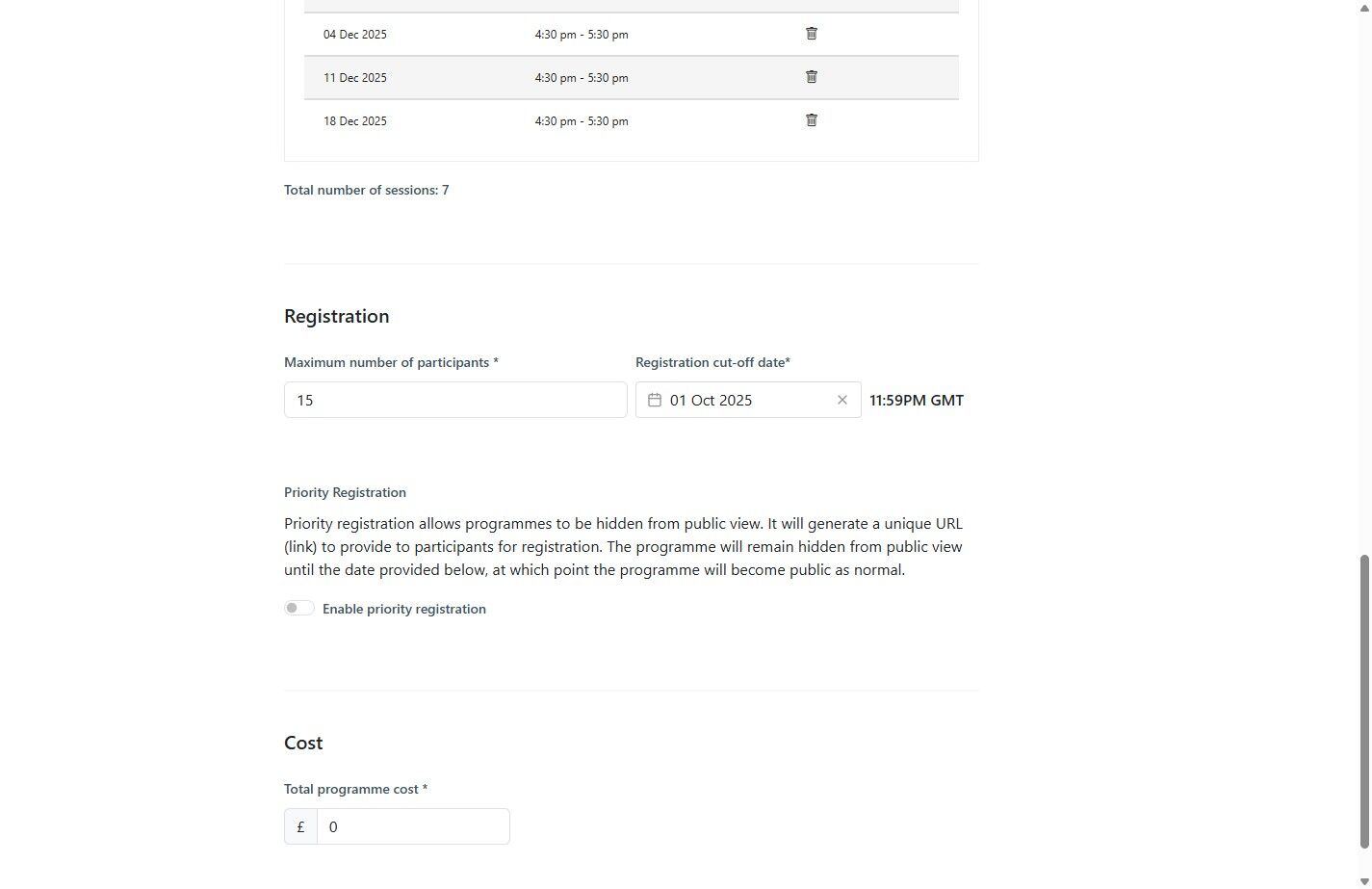Remove the 18 Dec 2025 session
The width and height of the screenshot is (1372, 889).
click(x=812, y=120)
